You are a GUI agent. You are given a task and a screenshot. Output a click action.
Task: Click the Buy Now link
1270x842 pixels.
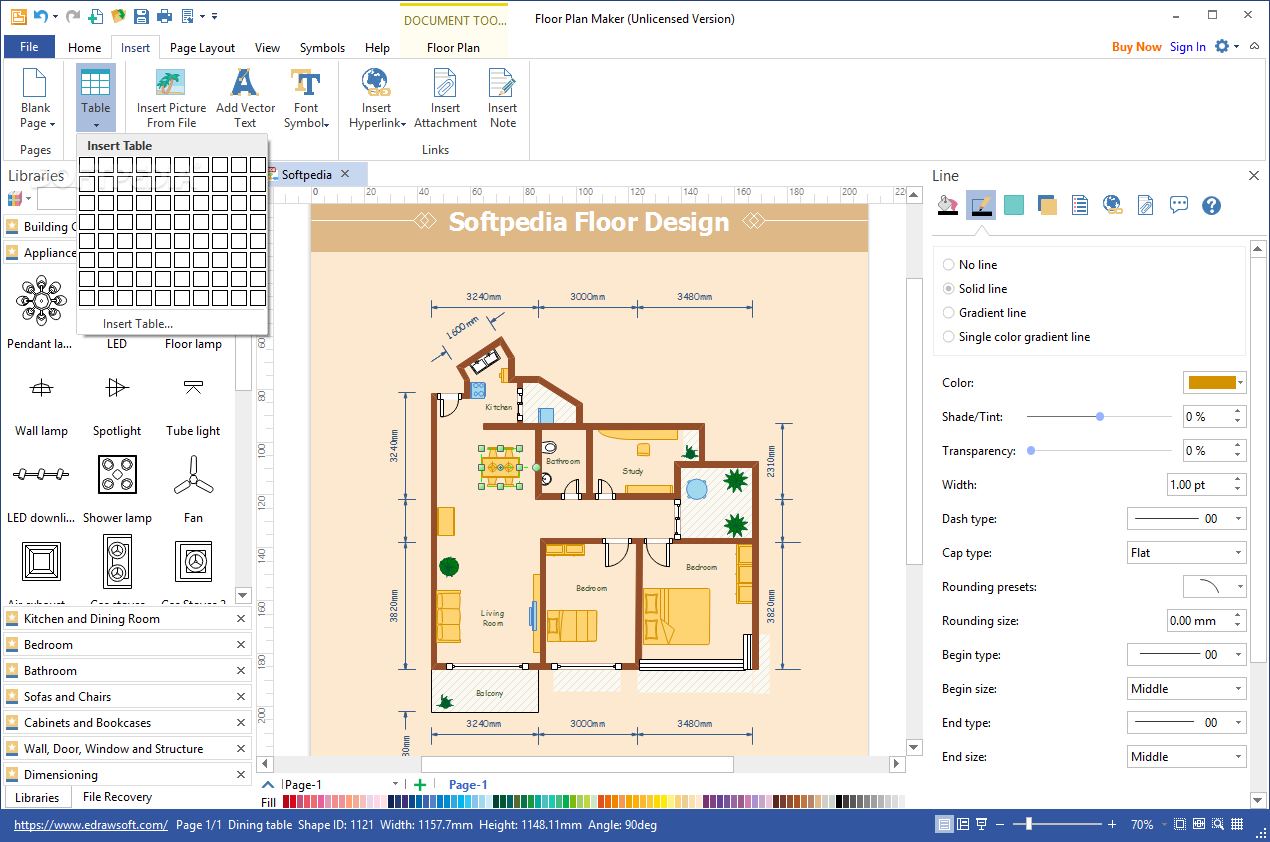point(1137,47)
